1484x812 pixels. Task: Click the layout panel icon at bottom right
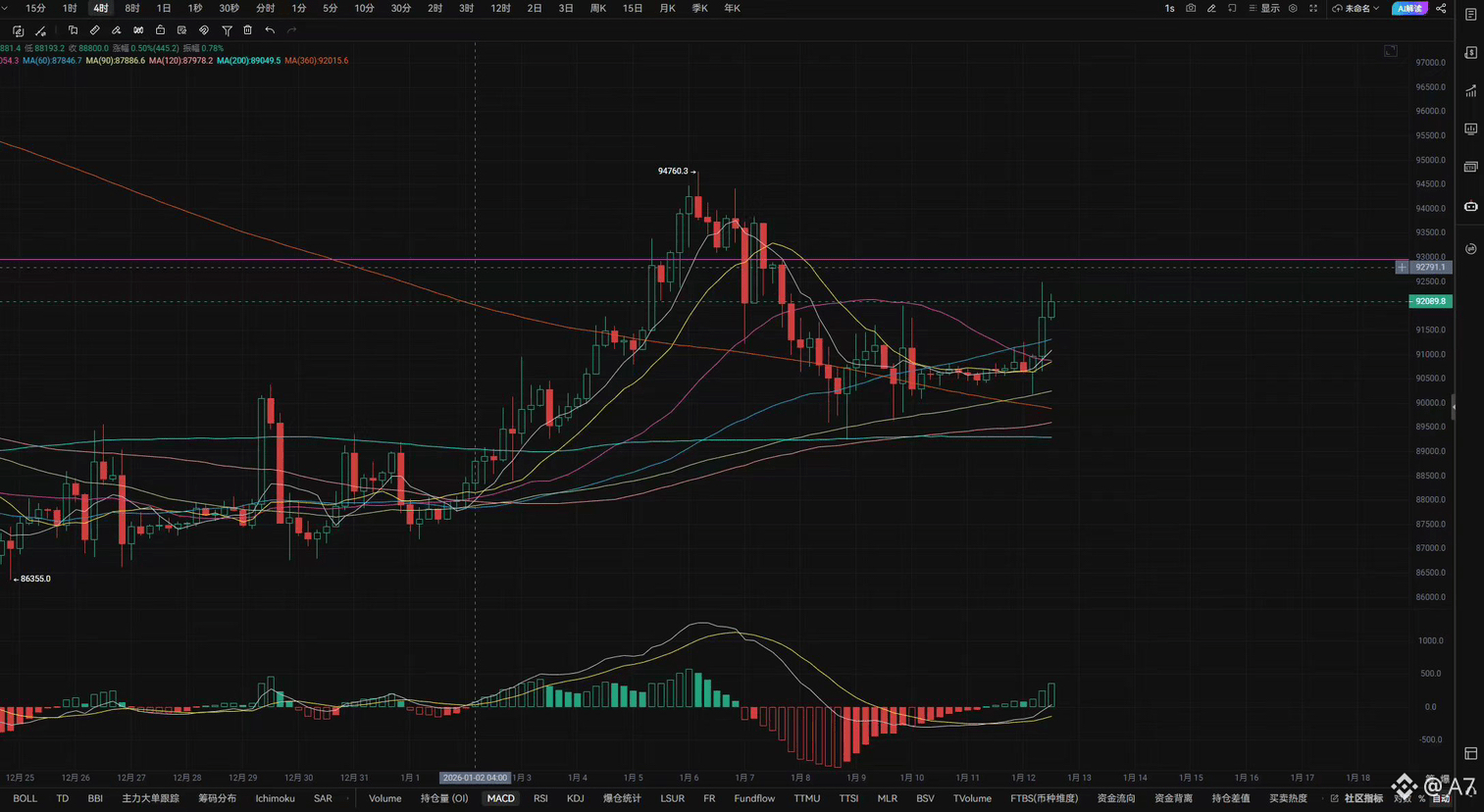click(x=1470, y=753)
